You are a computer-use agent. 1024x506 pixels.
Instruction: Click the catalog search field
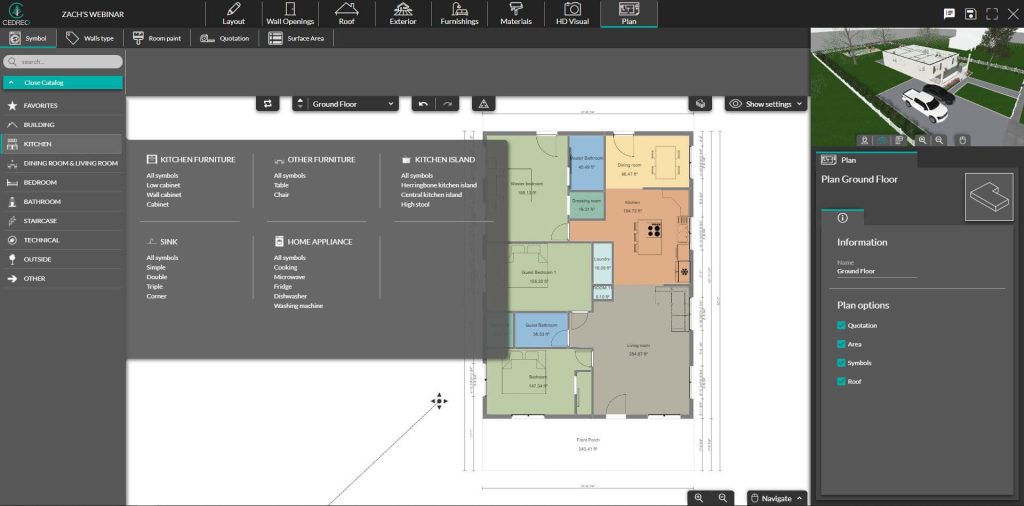62,62
